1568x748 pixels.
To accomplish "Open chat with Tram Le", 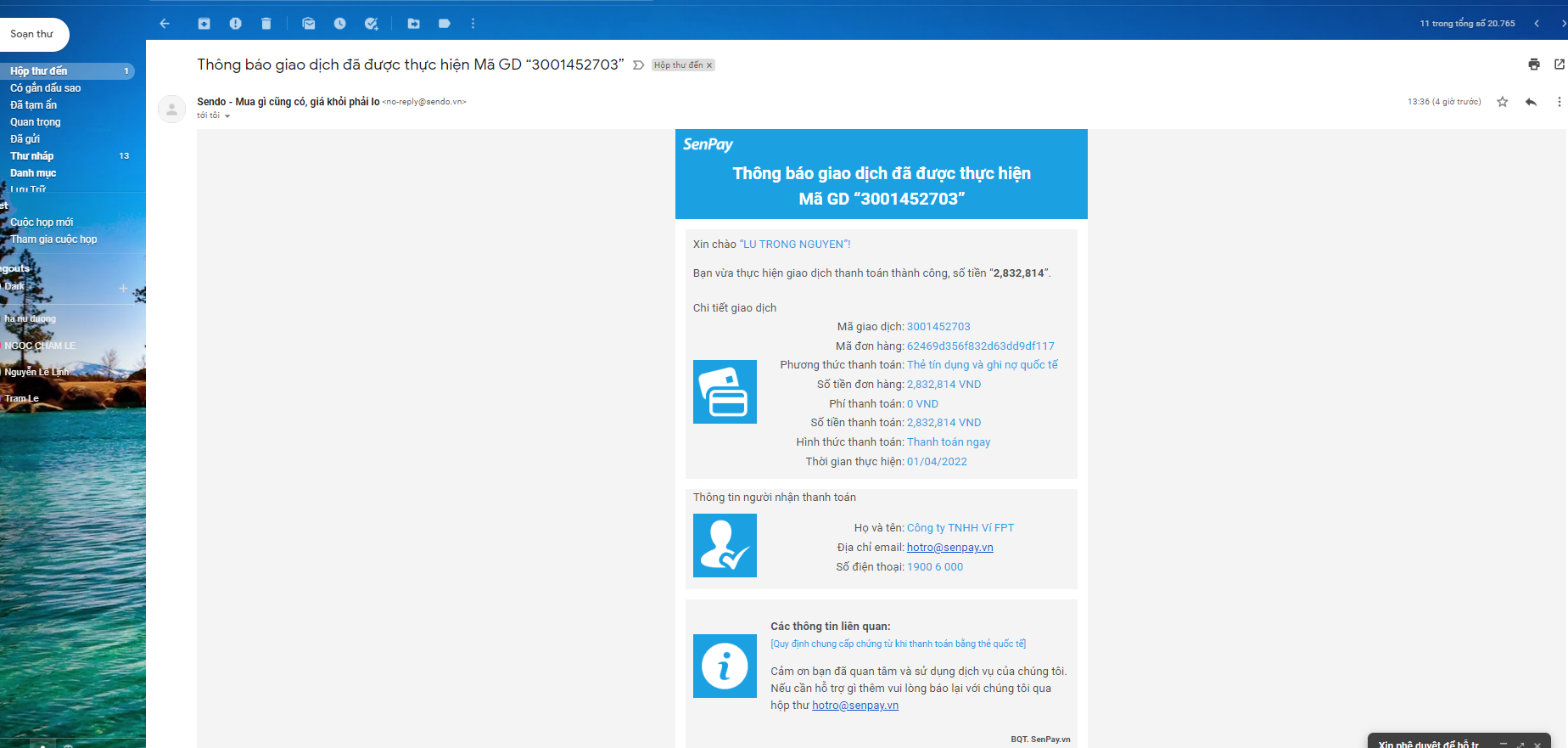I will click(x=22, y=399).
